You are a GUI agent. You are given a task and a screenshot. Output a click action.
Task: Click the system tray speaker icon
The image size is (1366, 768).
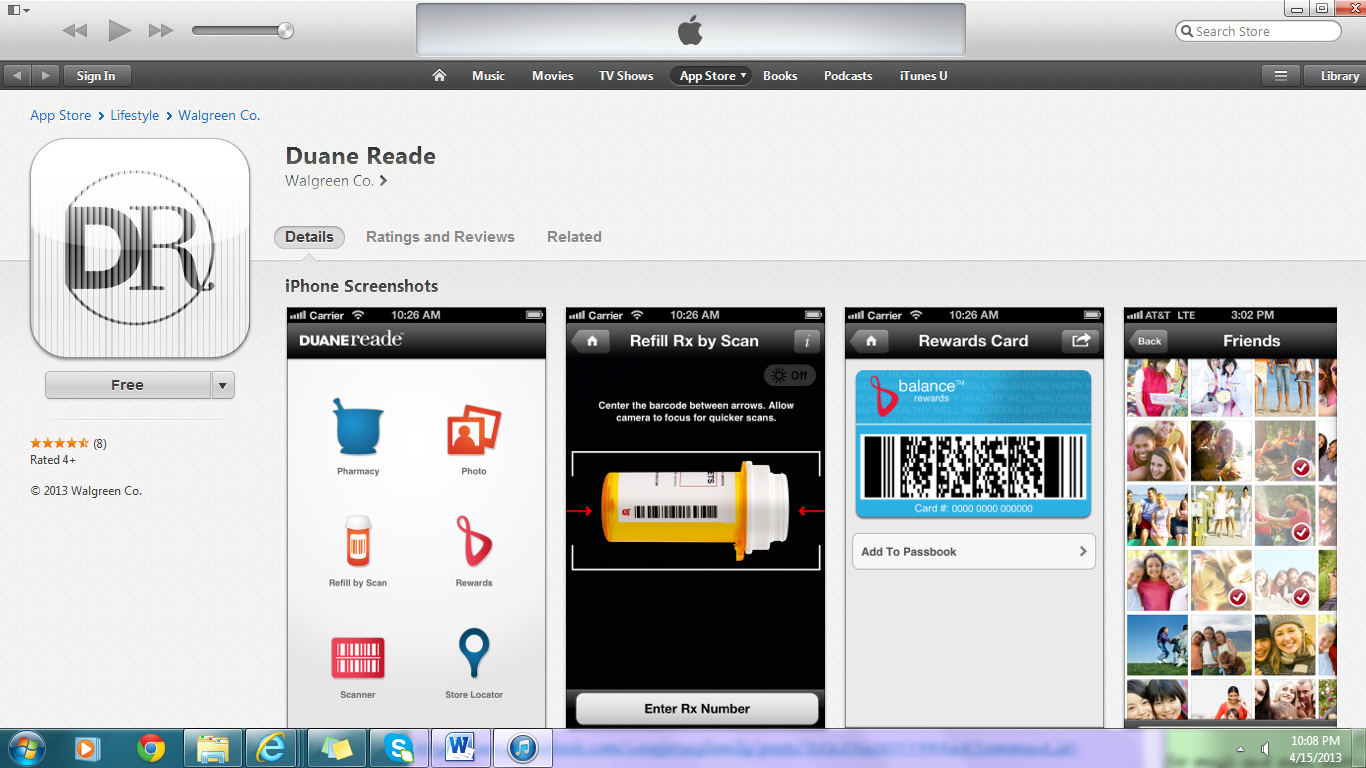tap(1266, 748)
